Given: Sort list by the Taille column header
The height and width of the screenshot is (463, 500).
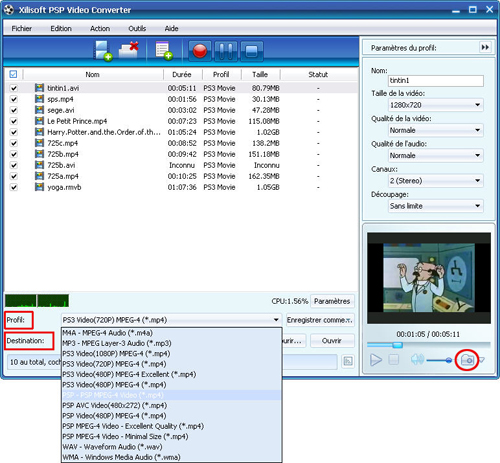Looking at the screenshot, I should pyautogui.click(x=260, y=74).
